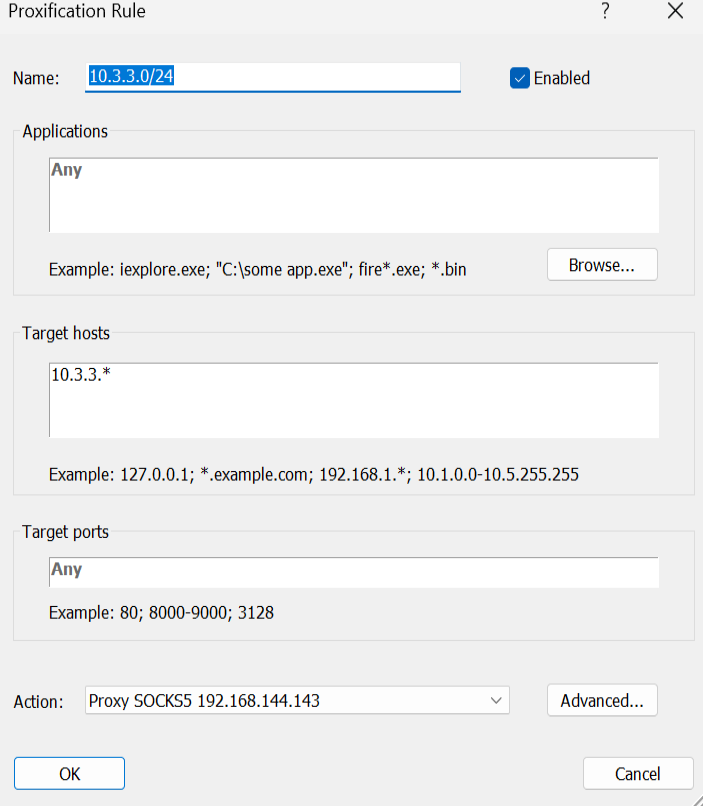703x806 pixels.
Task: Click the Name: label
Action: [36, 78]
